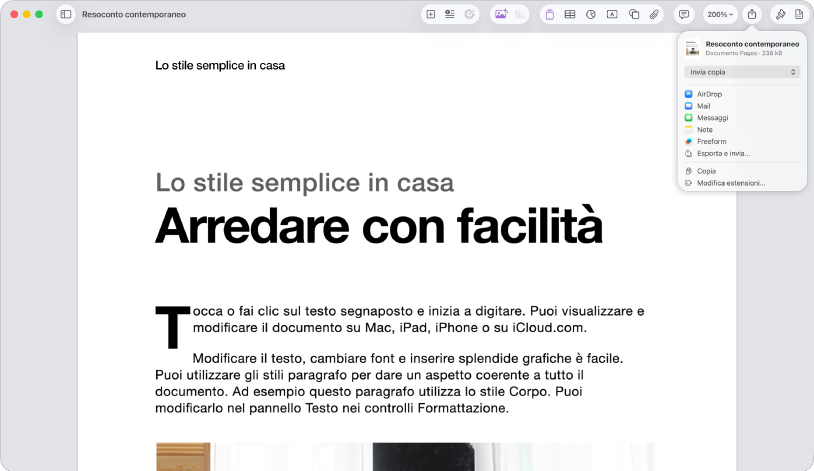The width and height of the screenshot is (814, 471).
Task: Insert a shape using the shapes icon
Action: tap(634, 15)
